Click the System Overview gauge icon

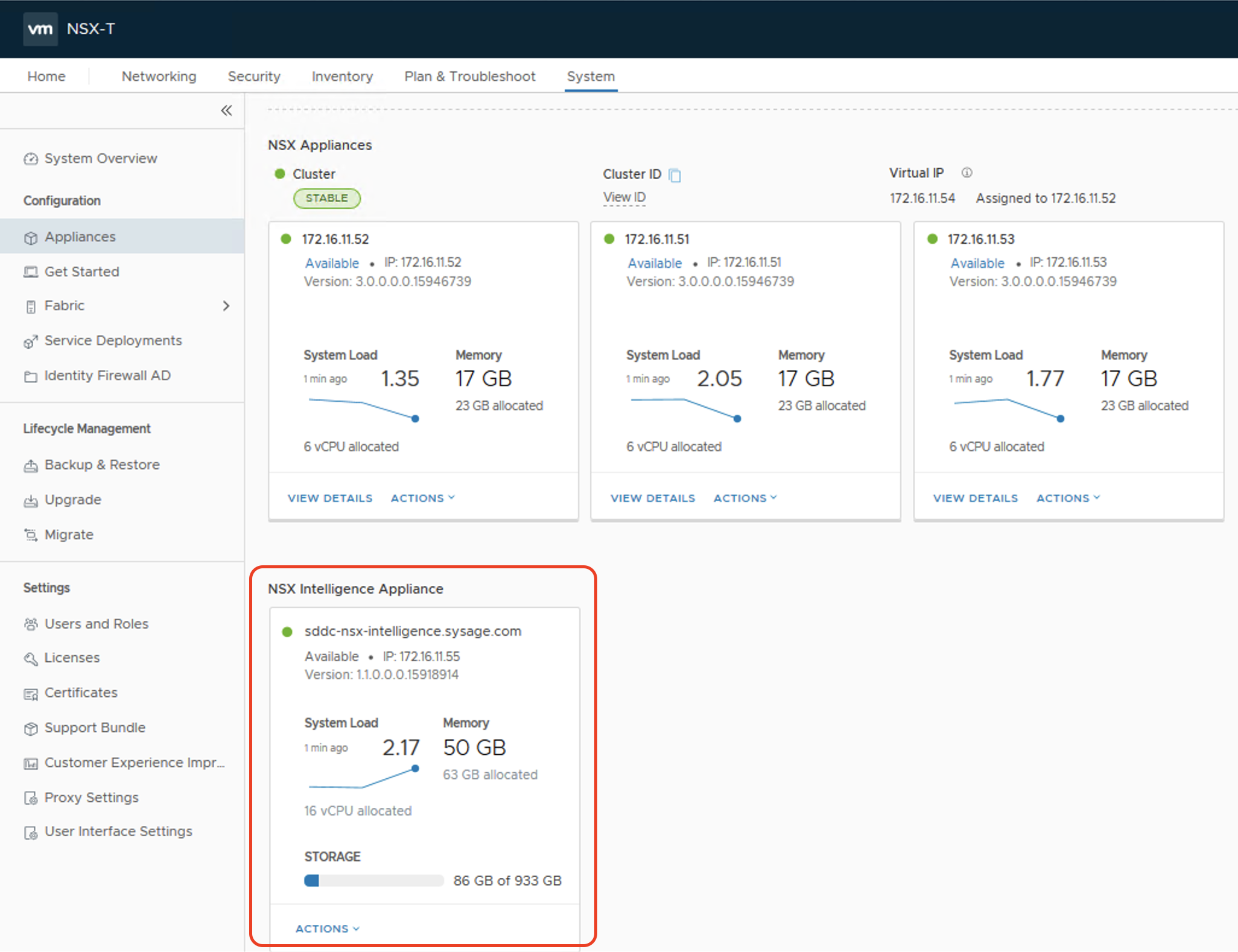click(31, 159)
